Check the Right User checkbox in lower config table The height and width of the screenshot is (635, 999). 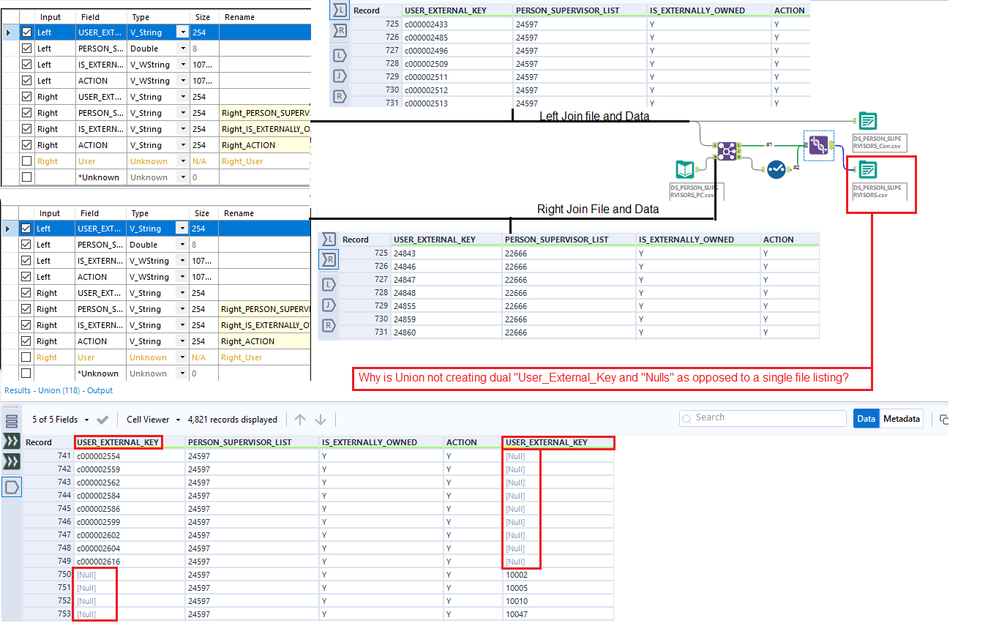[26, 357]
